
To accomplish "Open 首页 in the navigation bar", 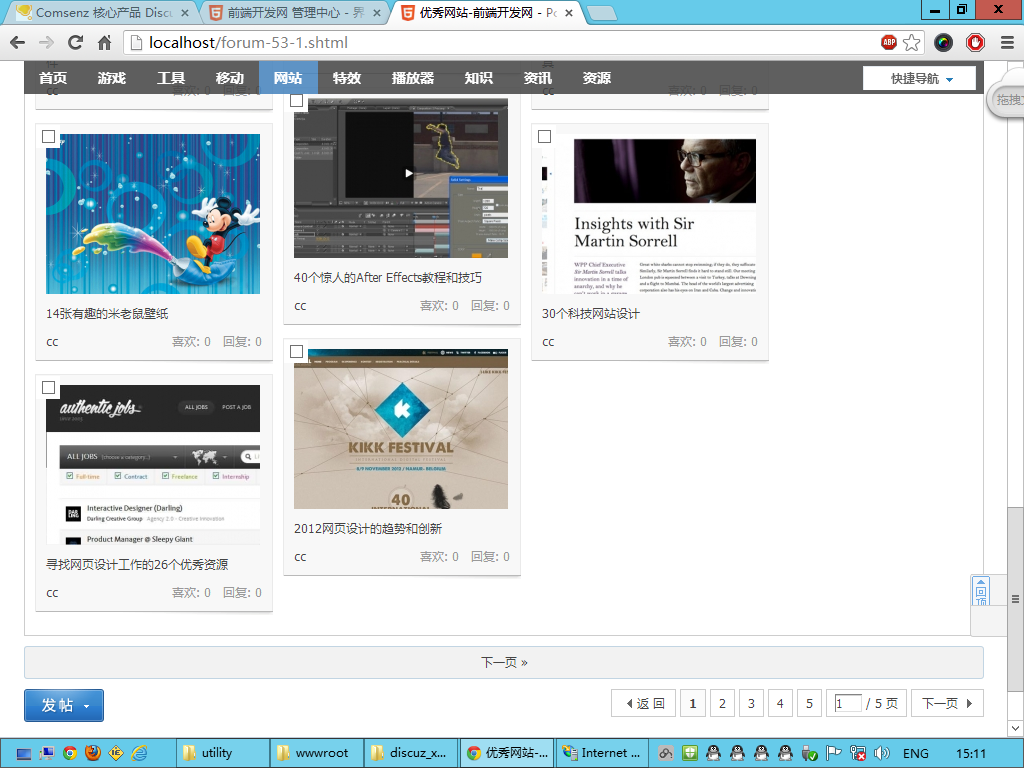I will 53,78.
